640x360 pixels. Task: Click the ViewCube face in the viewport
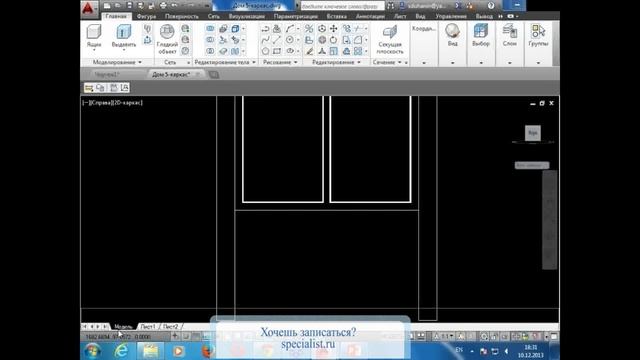coord(533,133)
